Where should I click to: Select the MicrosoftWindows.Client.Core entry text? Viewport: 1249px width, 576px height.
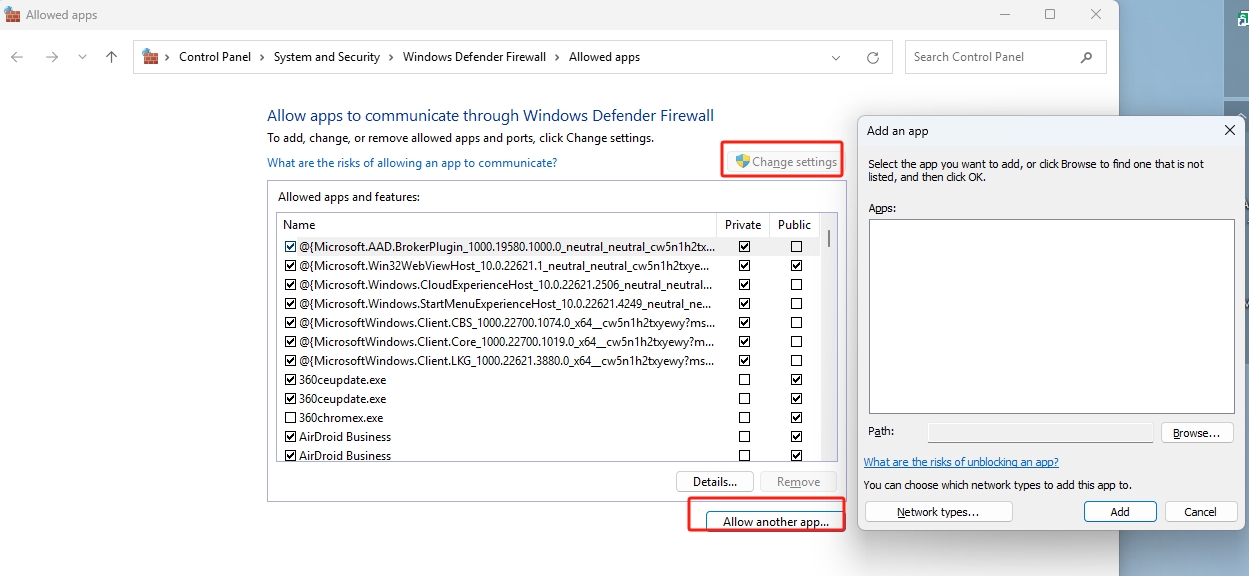507,342
